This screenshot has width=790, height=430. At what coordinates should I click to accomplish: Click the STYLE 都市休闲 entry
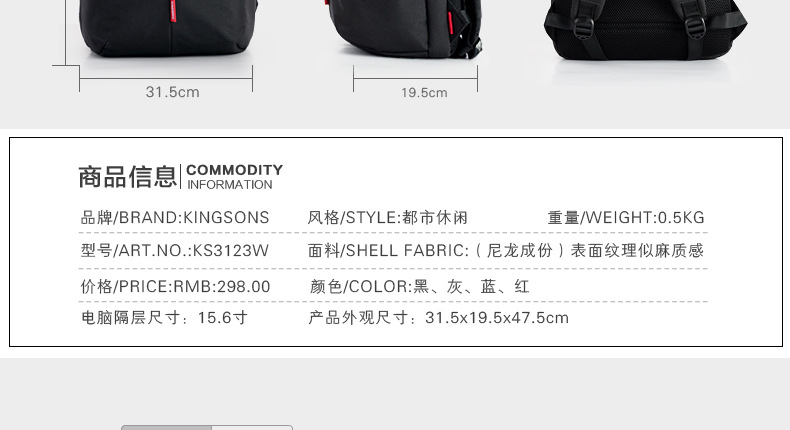coord(388,218)
